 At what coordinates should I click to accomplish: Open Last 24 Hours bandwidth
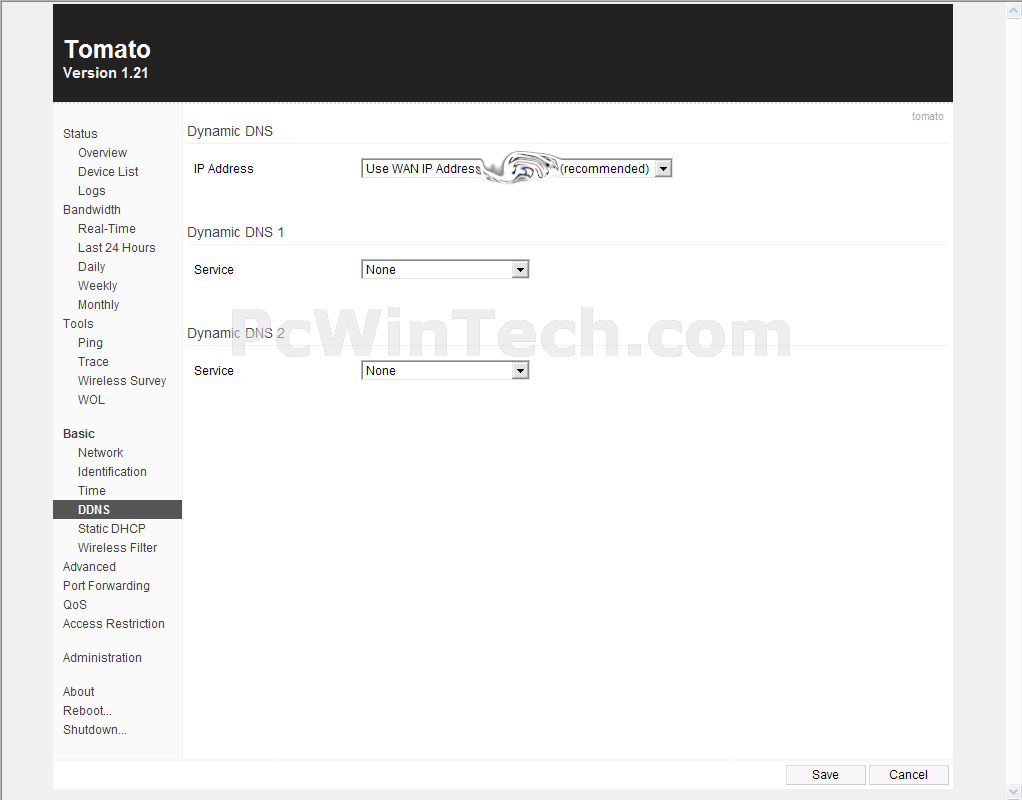coord(117,248)
